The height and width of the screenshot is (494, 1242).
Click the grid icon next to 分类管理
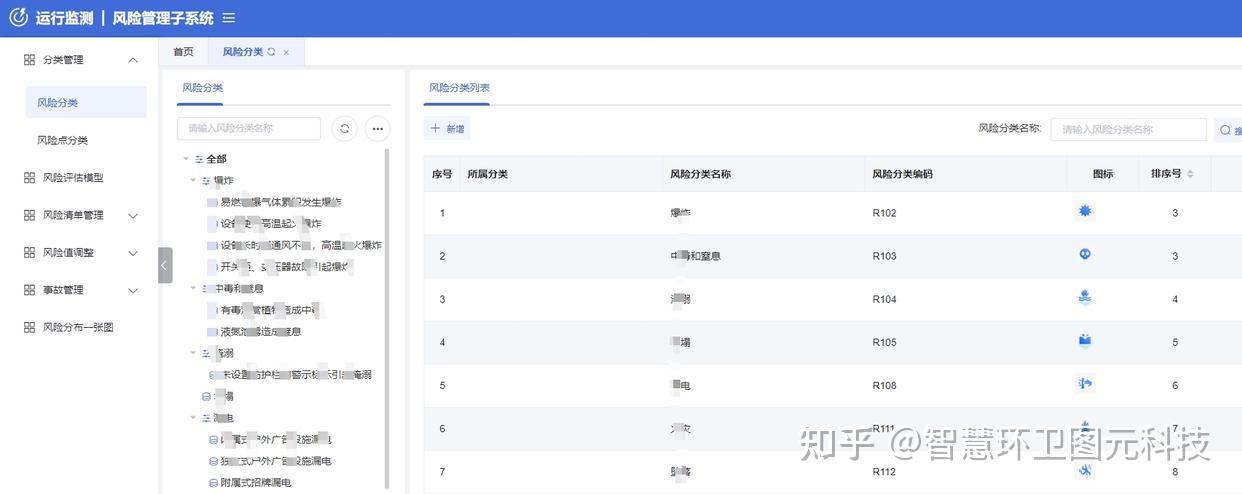coord(29,60)
